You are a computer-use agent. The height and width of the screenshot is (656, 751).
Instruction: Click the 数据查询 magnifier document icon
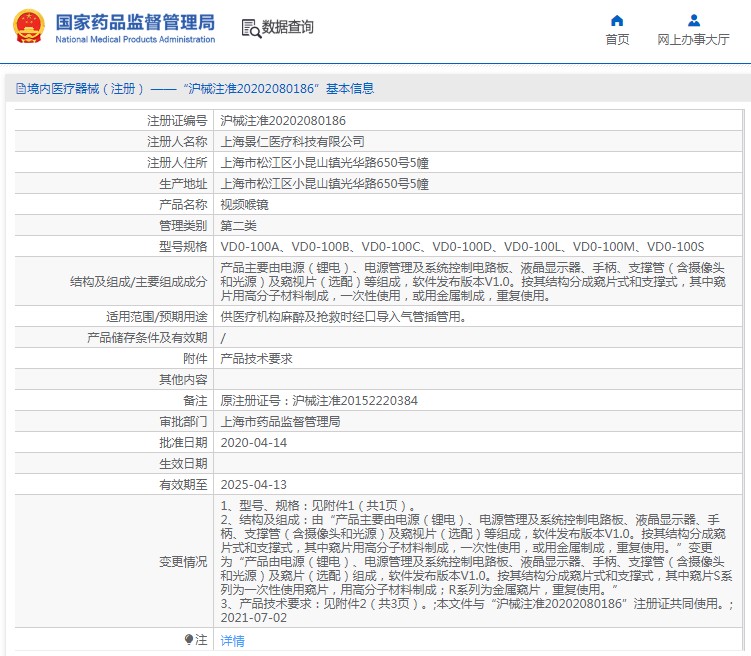(x=250, y=28)
